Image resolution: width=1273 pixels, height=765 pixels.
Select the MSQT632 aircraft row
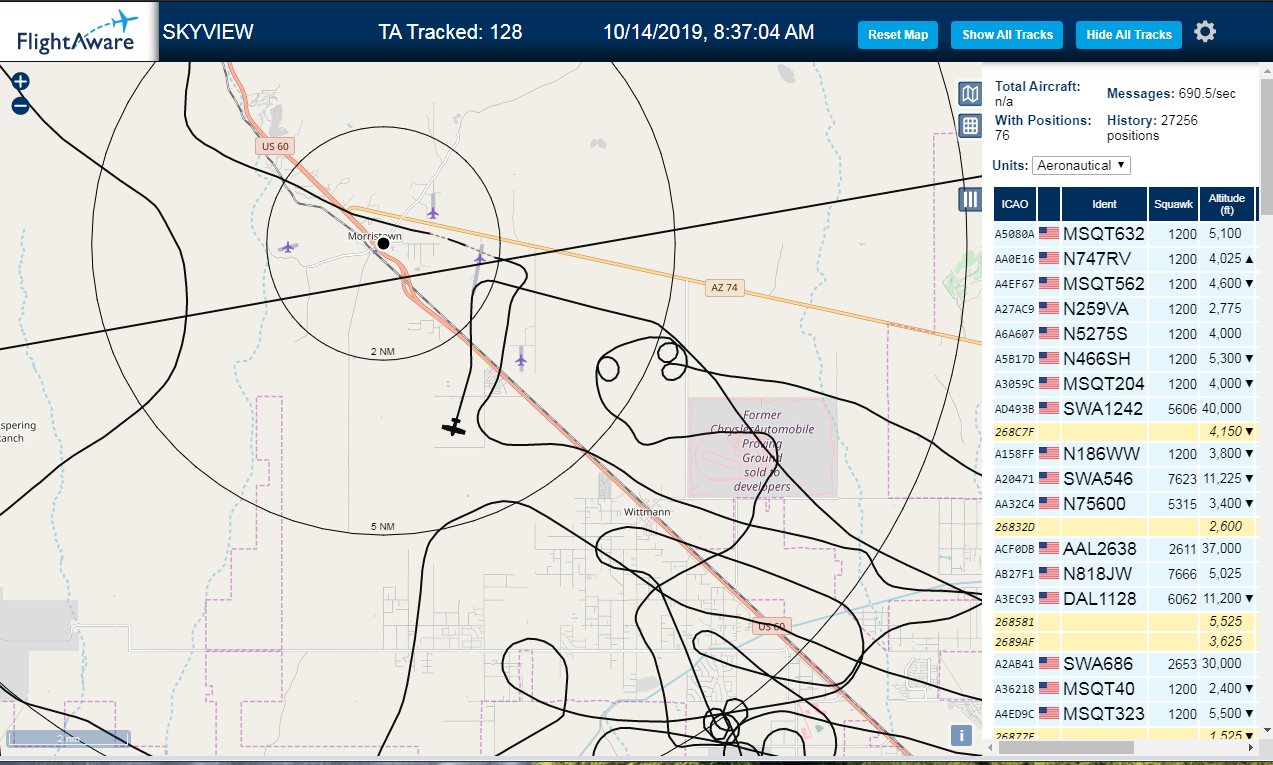coord(1125,234)
